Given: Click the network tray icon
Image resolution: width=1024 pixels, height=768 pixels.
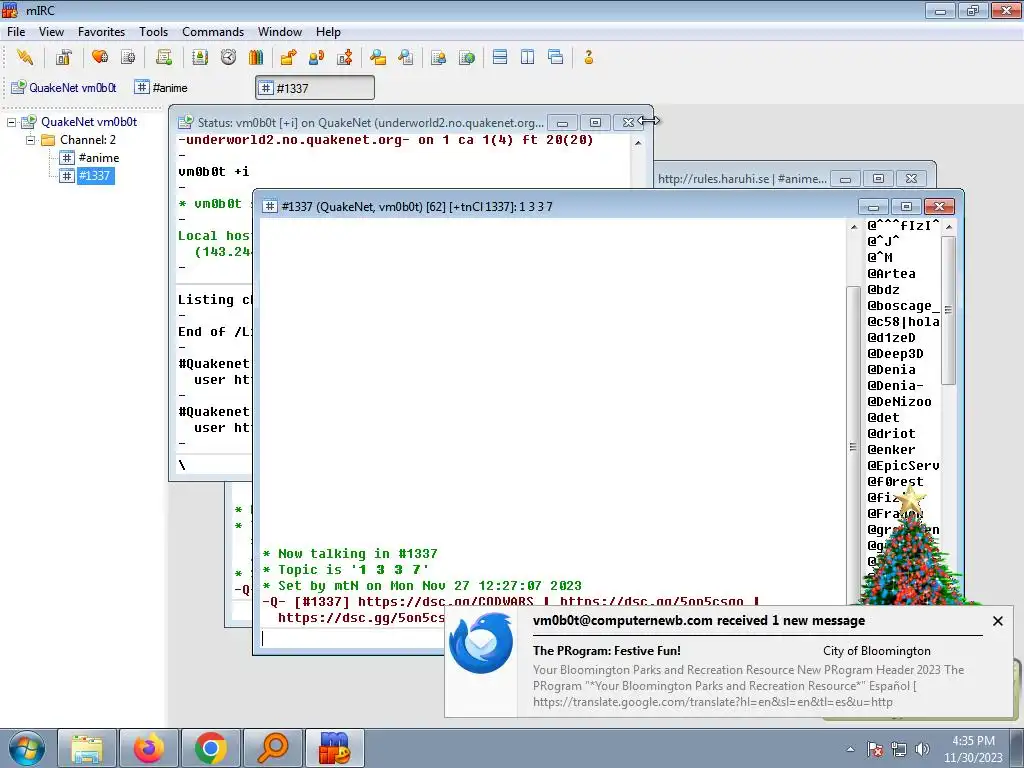Looking at the screenshot, I should [899, 749].
